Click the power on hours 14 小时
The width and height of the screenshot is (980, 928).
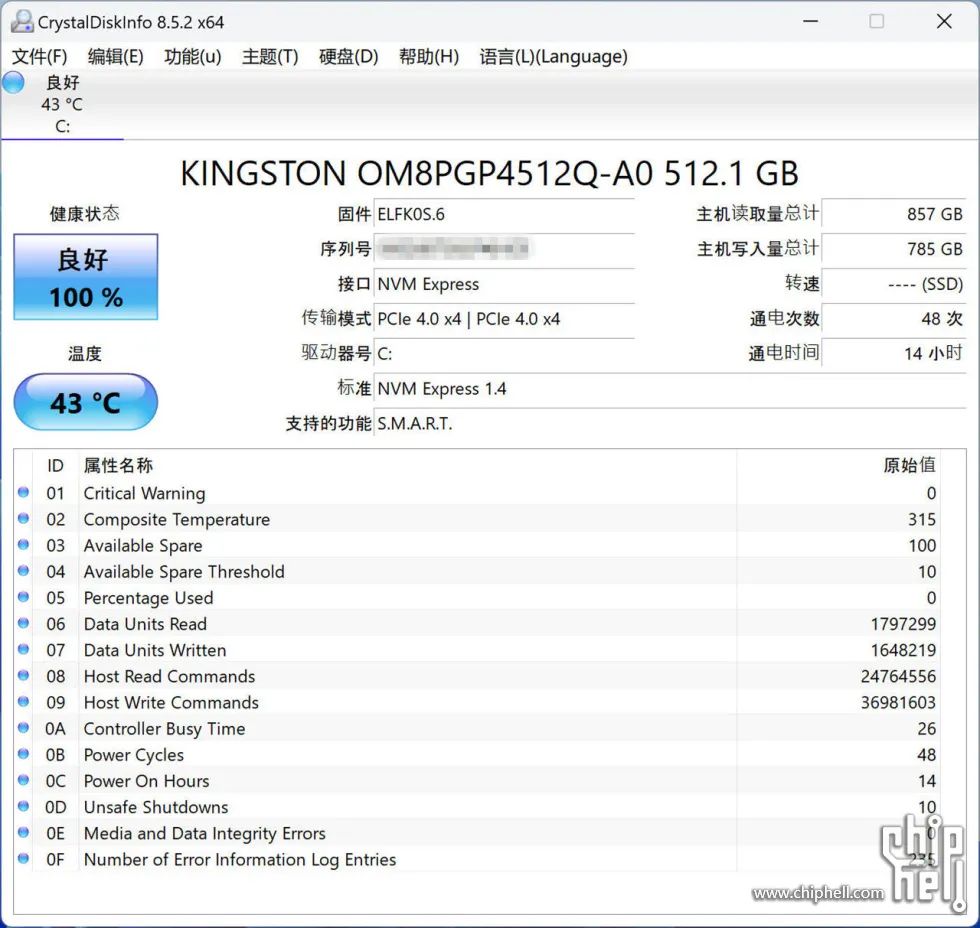[x=894, y=354]
